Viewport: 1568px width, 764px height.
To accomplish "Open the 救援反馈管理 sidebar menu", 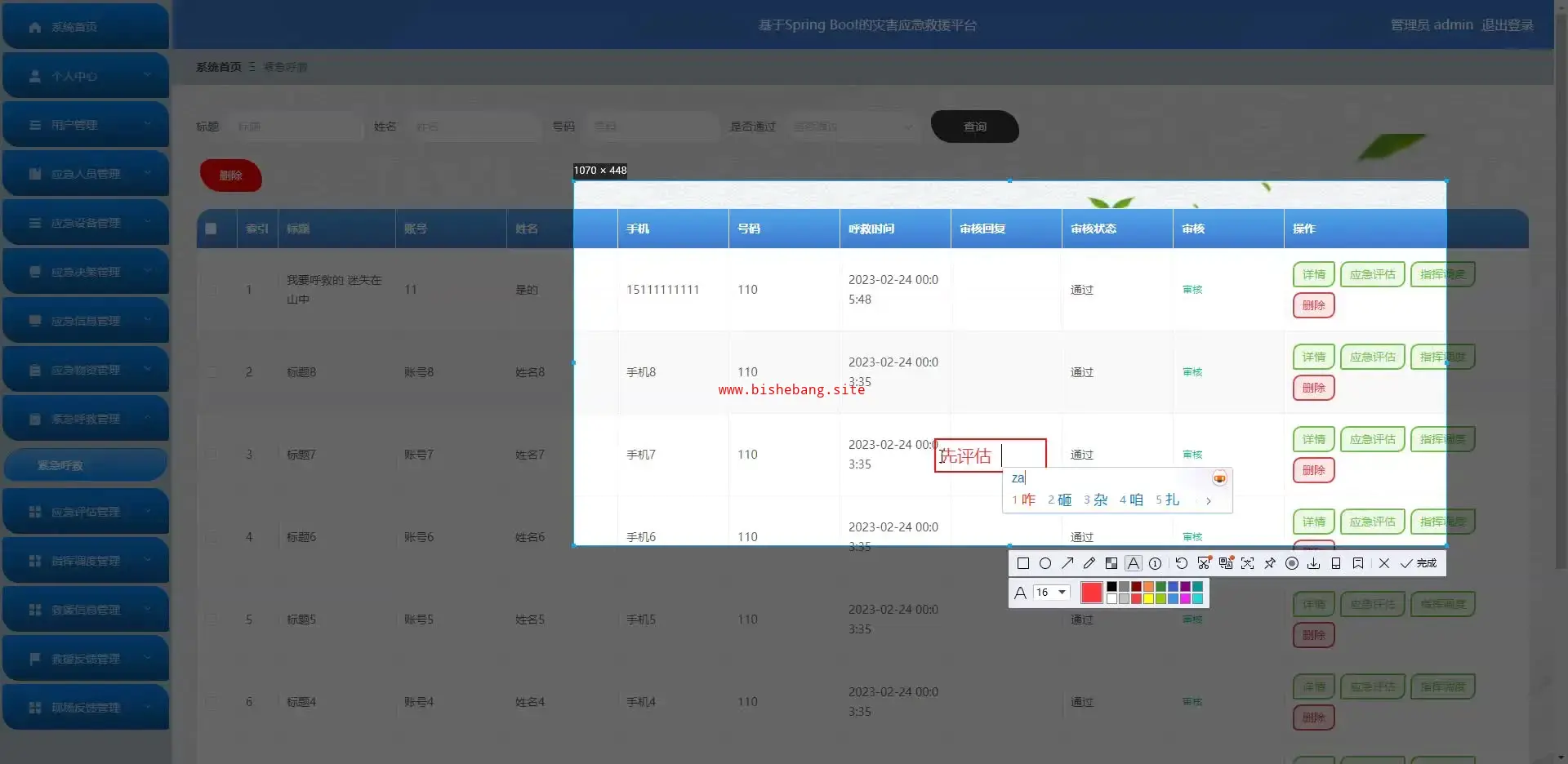I will tap(86, 659).
